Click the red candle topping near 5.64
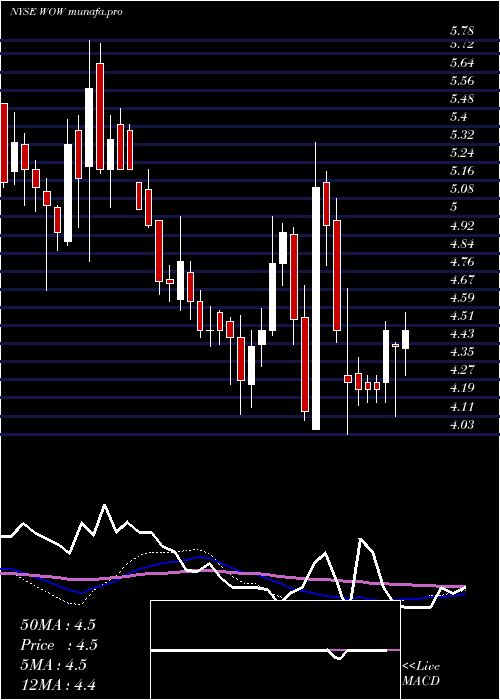 (100, 117)
